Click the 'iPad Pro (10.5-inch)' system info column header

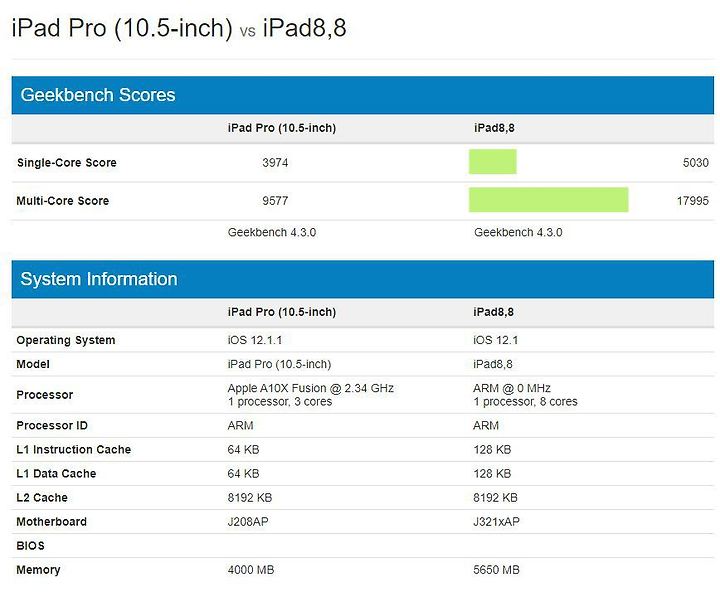point(282,312)
